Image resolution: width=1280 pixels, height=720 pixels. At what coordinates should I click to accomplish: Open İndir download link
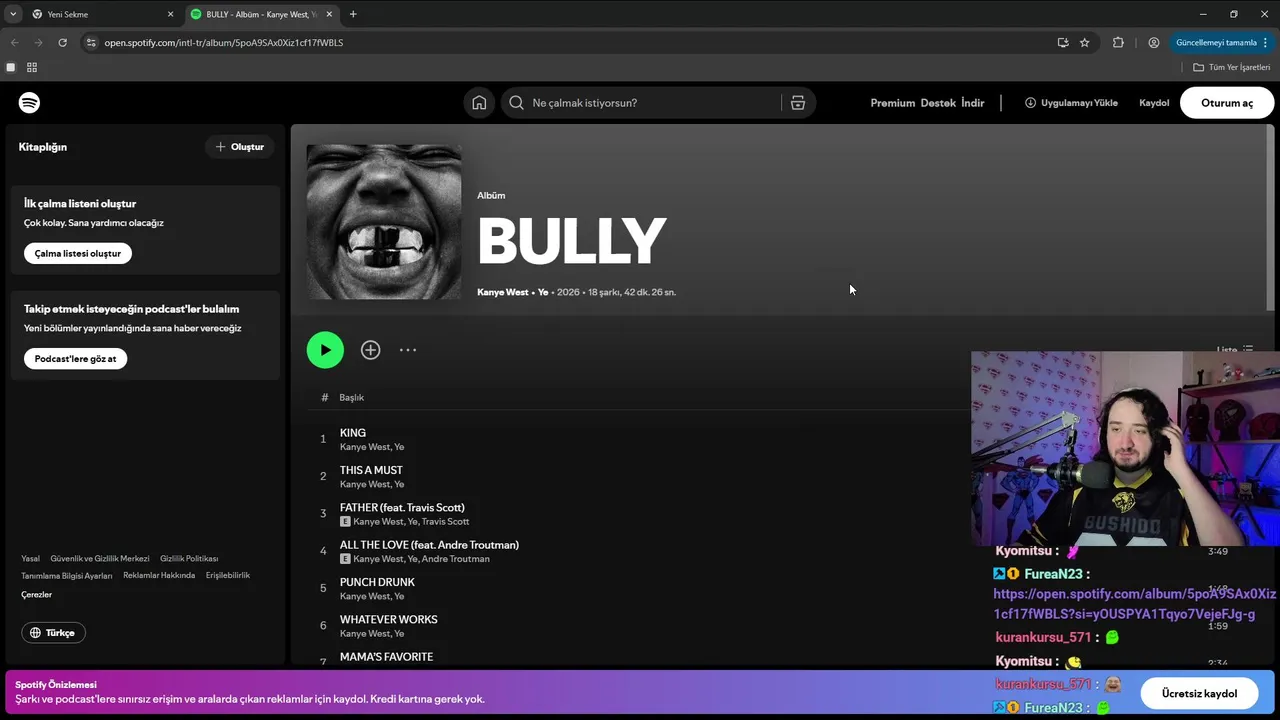pos(973,103)
